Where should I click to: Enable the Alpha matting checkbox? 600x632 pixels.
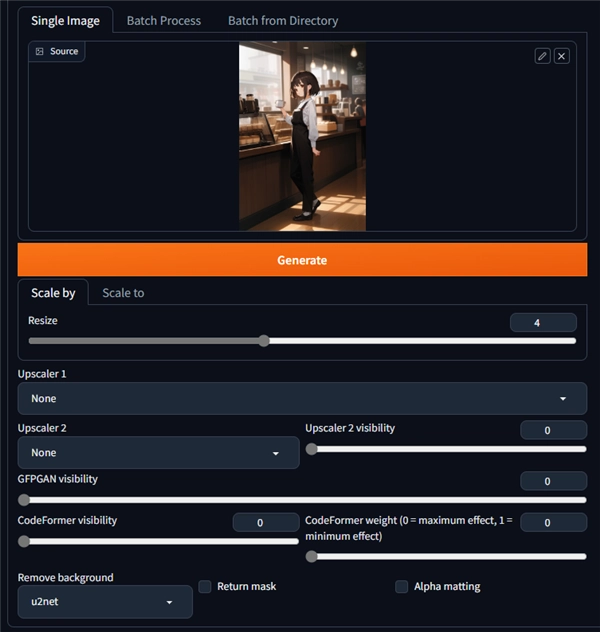pos(401,586)
